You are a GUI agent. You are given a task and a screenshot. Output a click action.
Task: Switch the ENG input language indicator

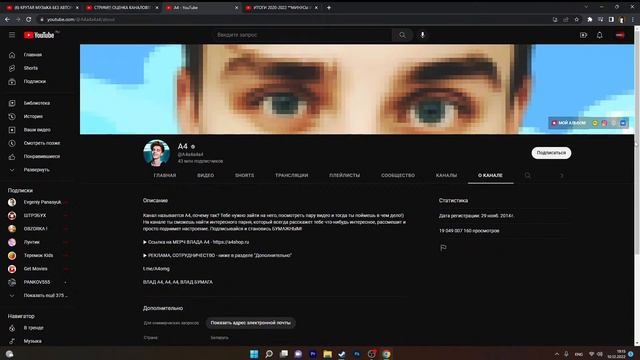pyautogui.click(x=579, y=354)
